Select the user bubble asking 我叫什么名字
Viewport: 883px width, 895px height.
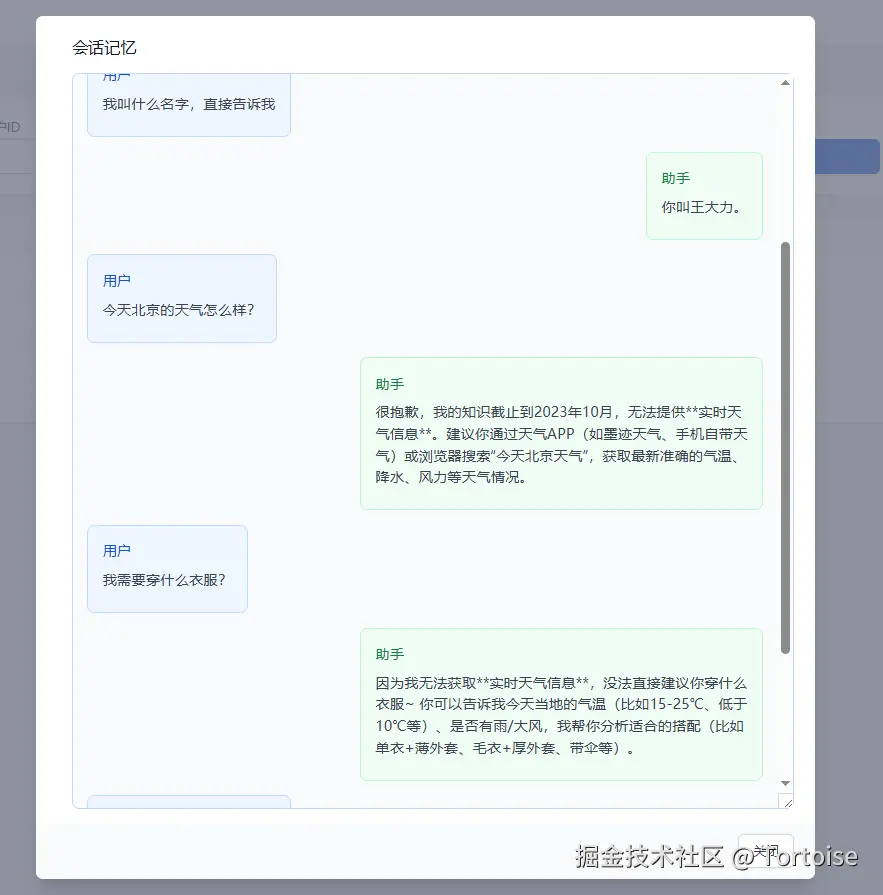(x=188, y=104)
